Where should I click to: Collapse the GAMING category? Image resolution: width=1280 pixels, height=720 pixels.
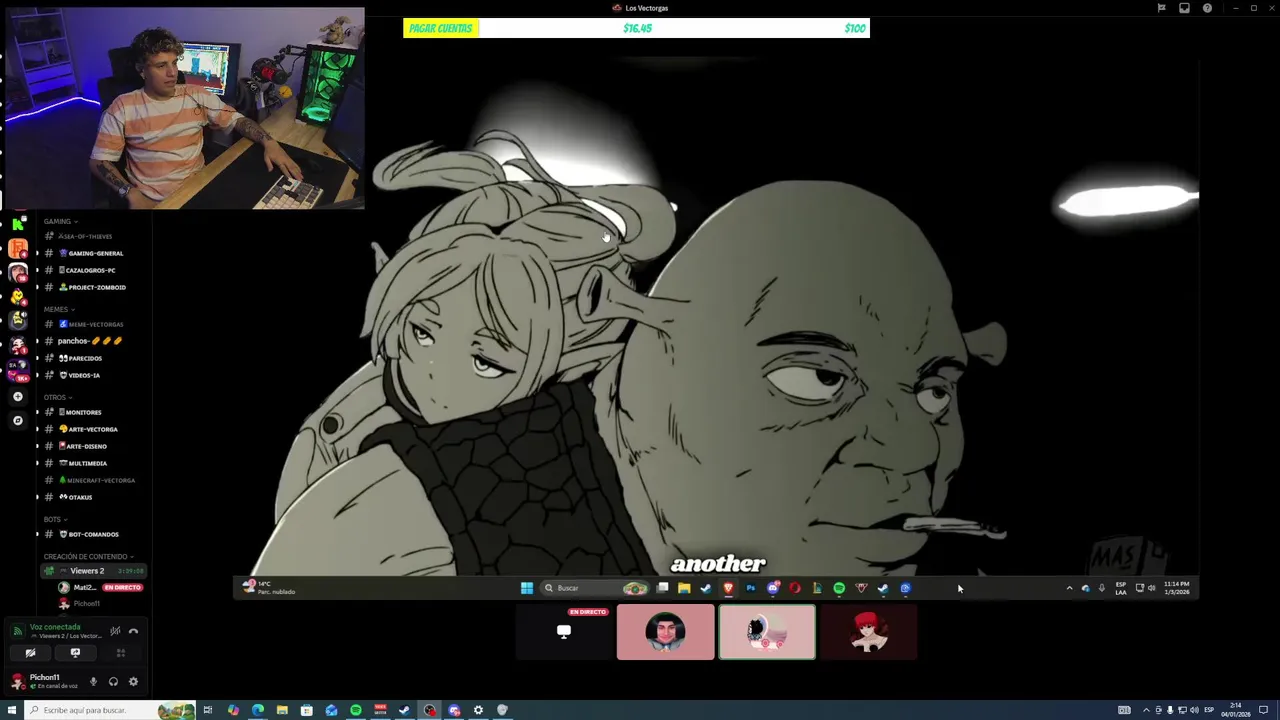60,221
